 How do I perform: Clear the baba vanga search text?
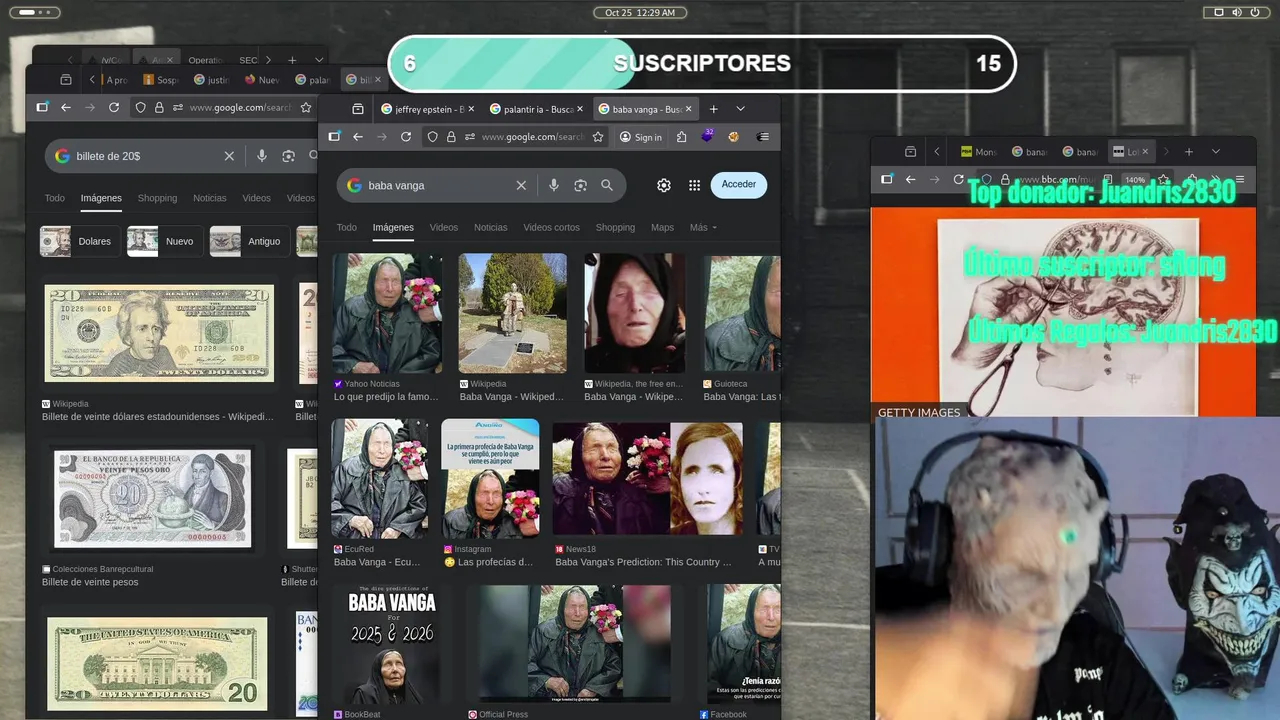click(521, 185)
